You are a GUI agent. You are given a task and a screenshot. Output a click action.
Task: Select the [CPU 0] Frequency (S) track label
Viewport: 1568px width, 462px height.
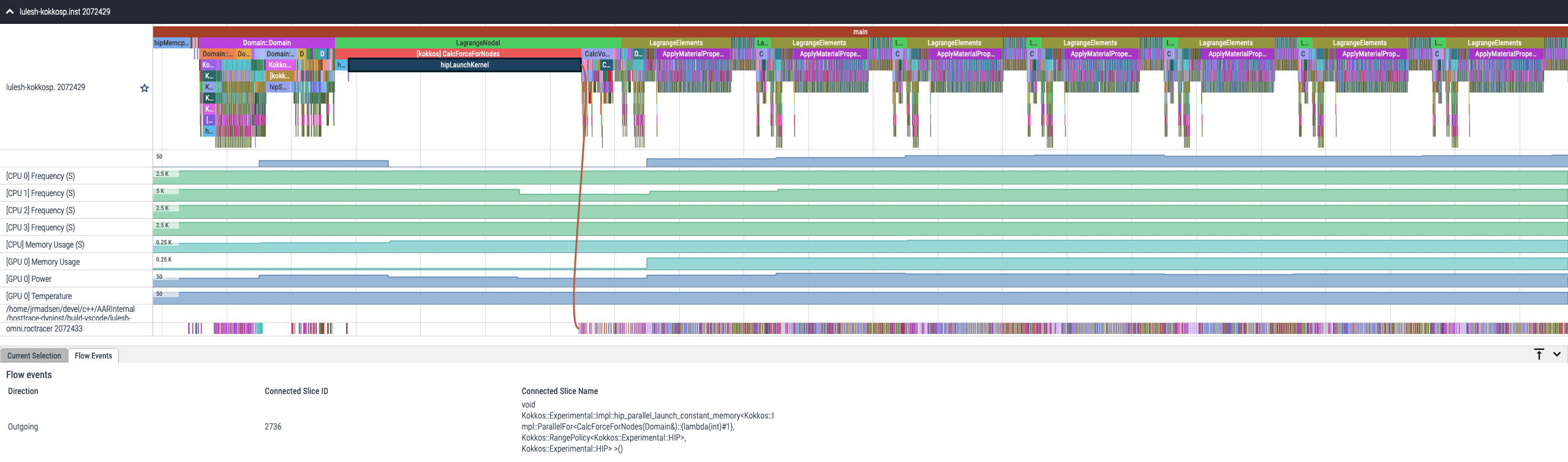tap(40, 176)
